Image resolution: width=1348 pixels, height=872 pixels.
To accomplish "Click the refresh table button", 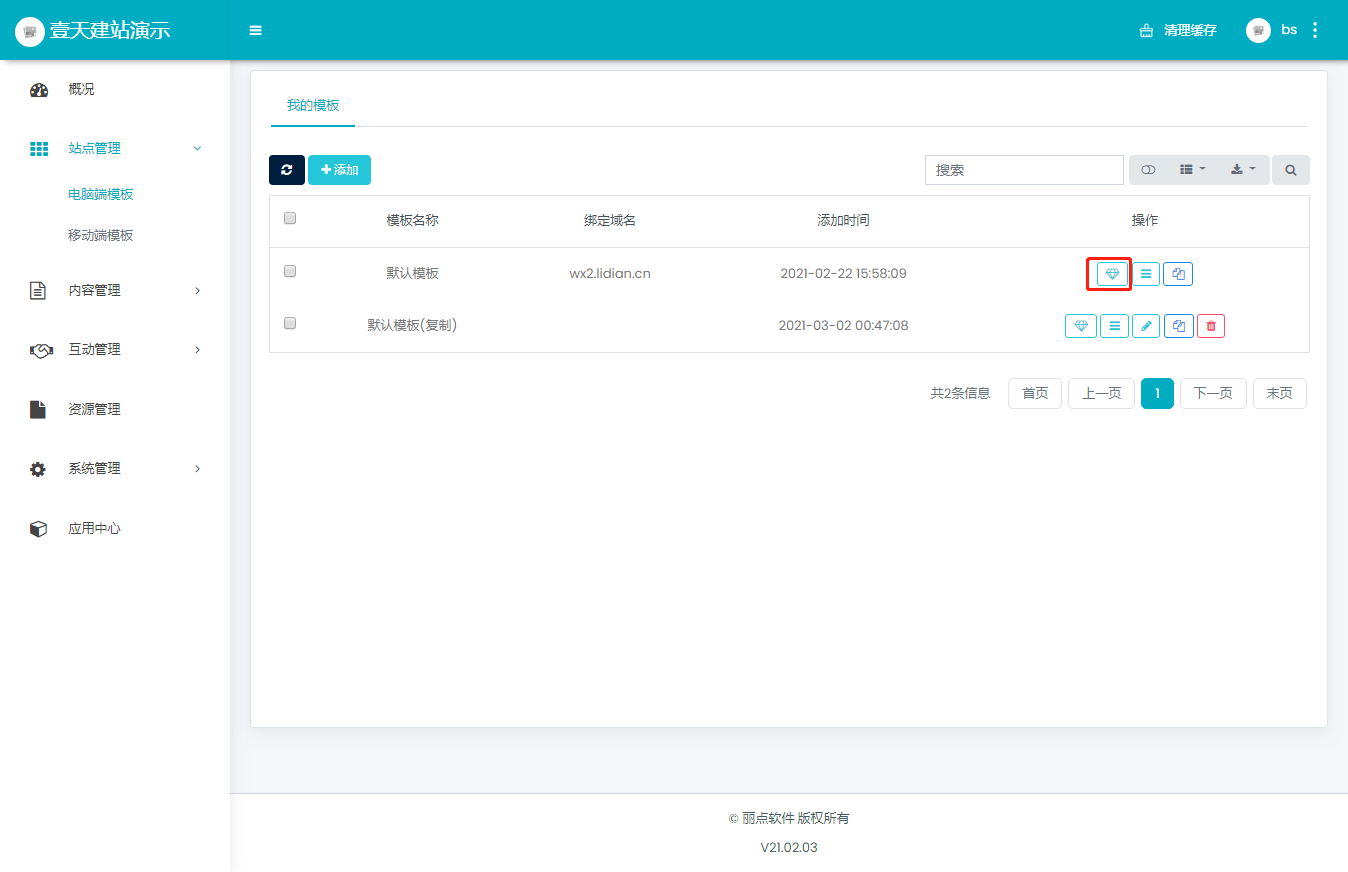I will tap(287, 170).
